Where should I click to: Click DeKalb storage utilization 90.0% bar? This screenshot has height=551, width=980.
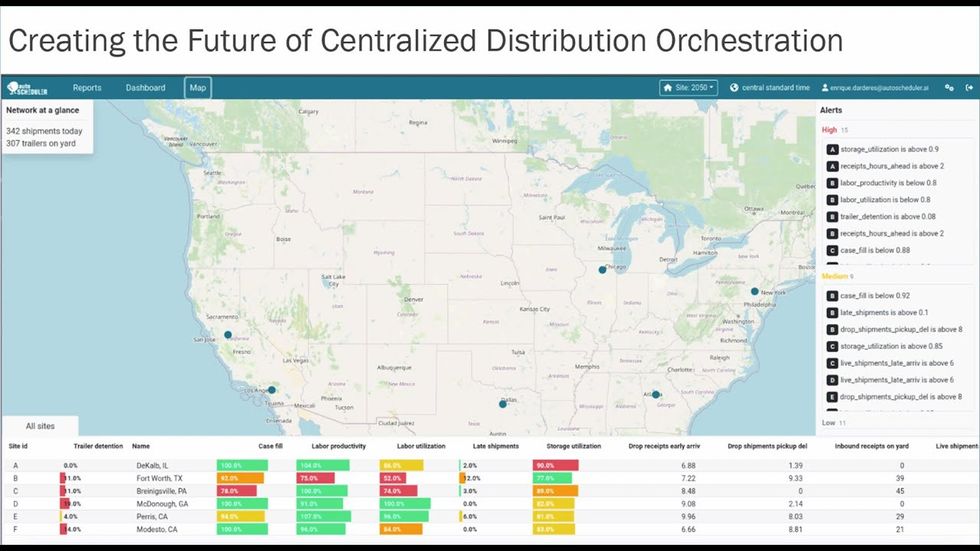(556, 465)
